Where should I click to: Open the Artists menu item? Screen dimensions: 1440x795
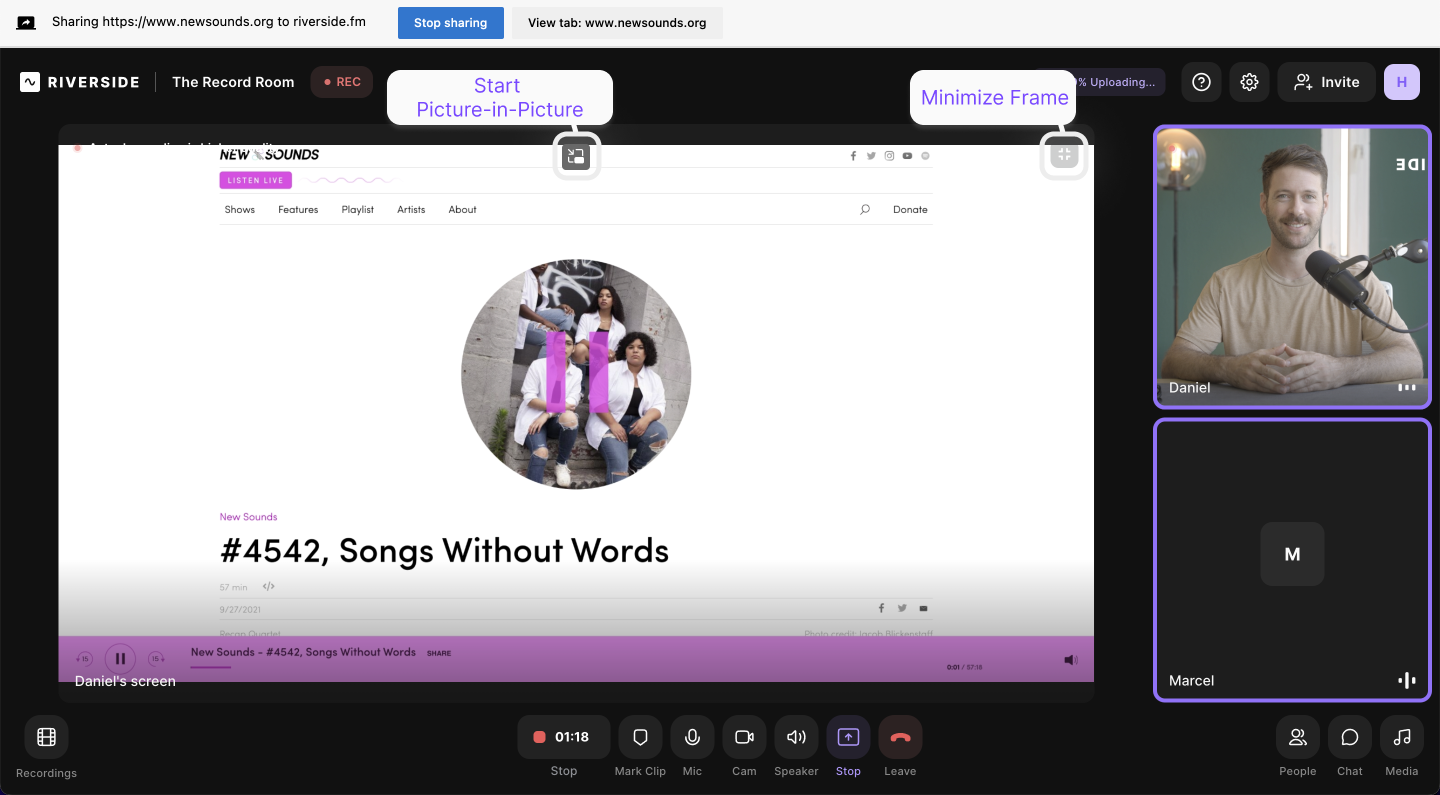[411, 210]
